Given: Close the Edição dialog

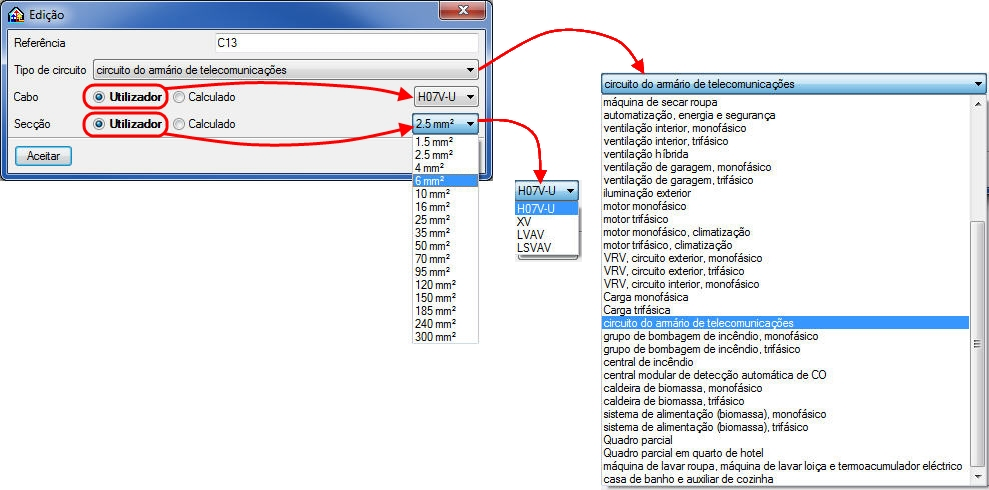Looking at the screenshot, I should 464,10.
